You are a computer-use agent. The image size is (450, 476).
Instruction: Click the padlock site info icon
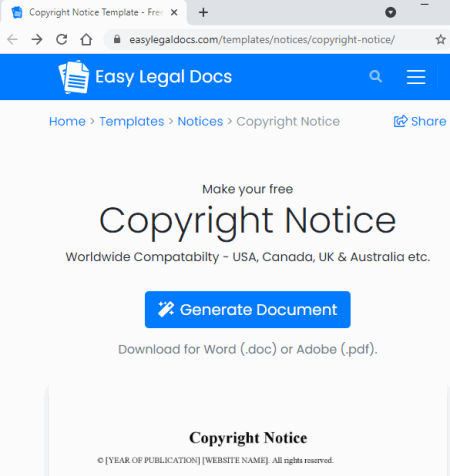click(117, 39)
